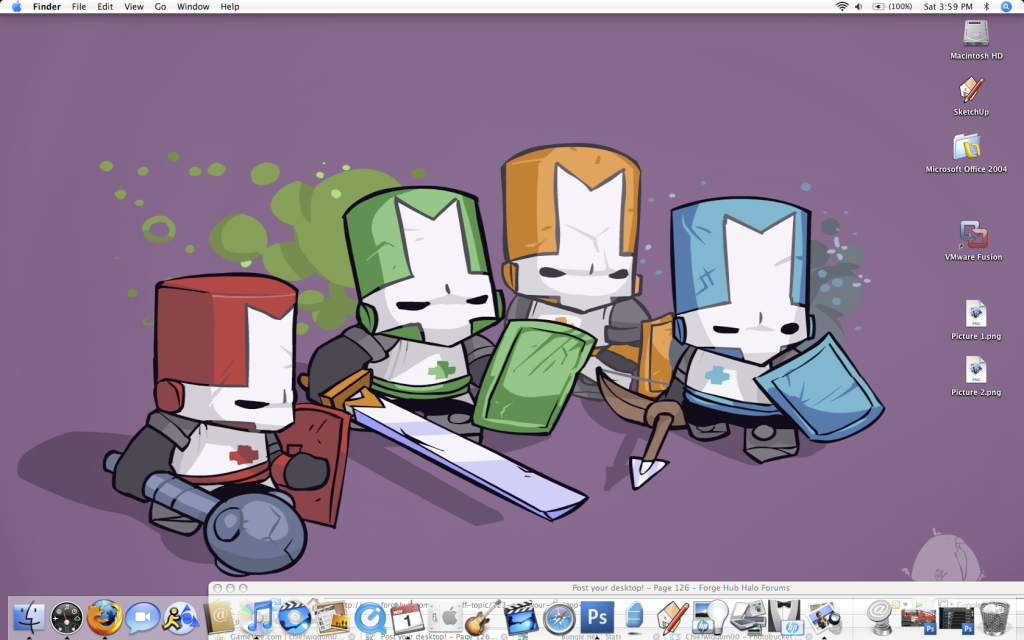Viewport: 1024px width, 640px height.
Task: Open Firefox in the Dock
Action: pos(104,618)
